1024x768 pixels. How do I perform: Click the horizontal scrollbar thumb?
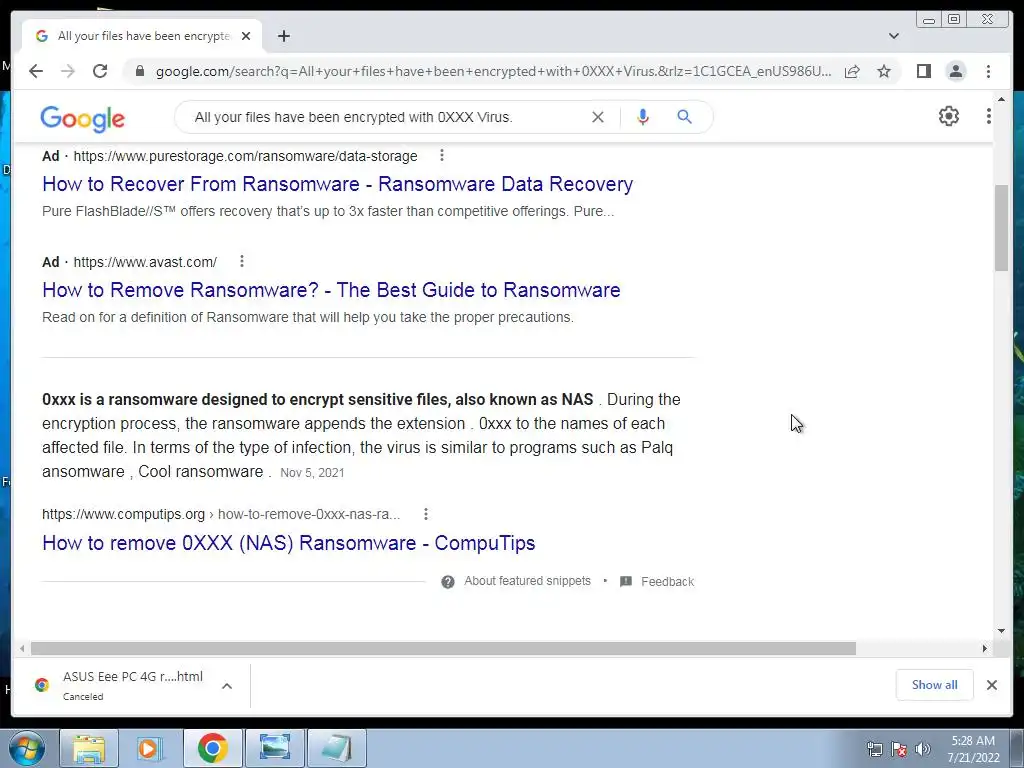click(x=443, y=648)
